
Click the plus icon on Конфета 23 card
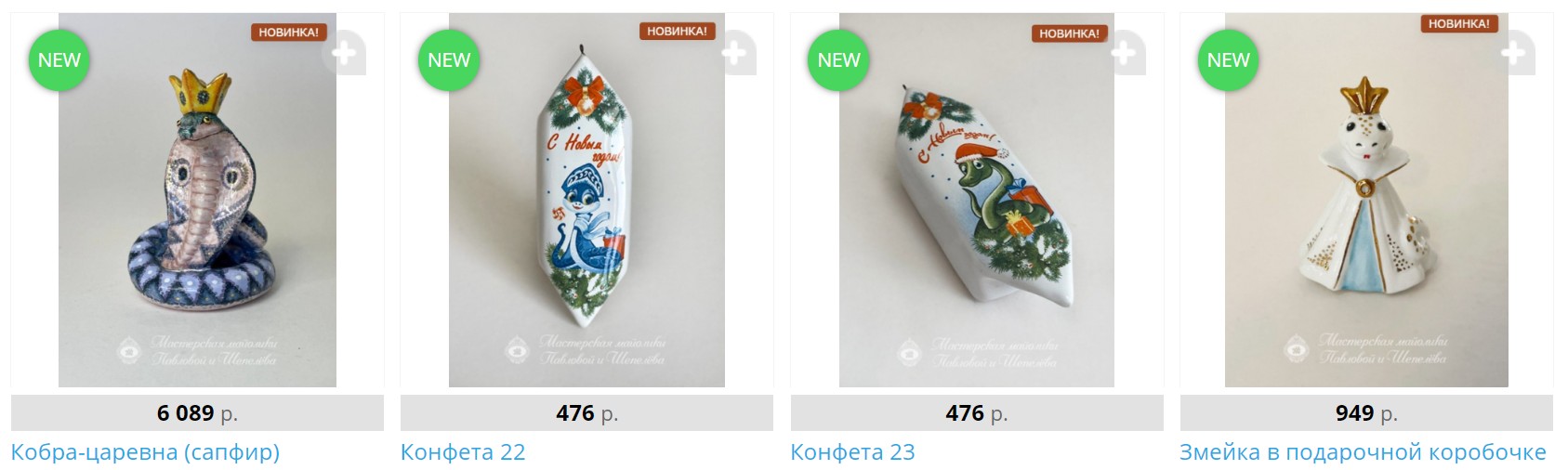pyautogui.click(x=1124, y=53)
